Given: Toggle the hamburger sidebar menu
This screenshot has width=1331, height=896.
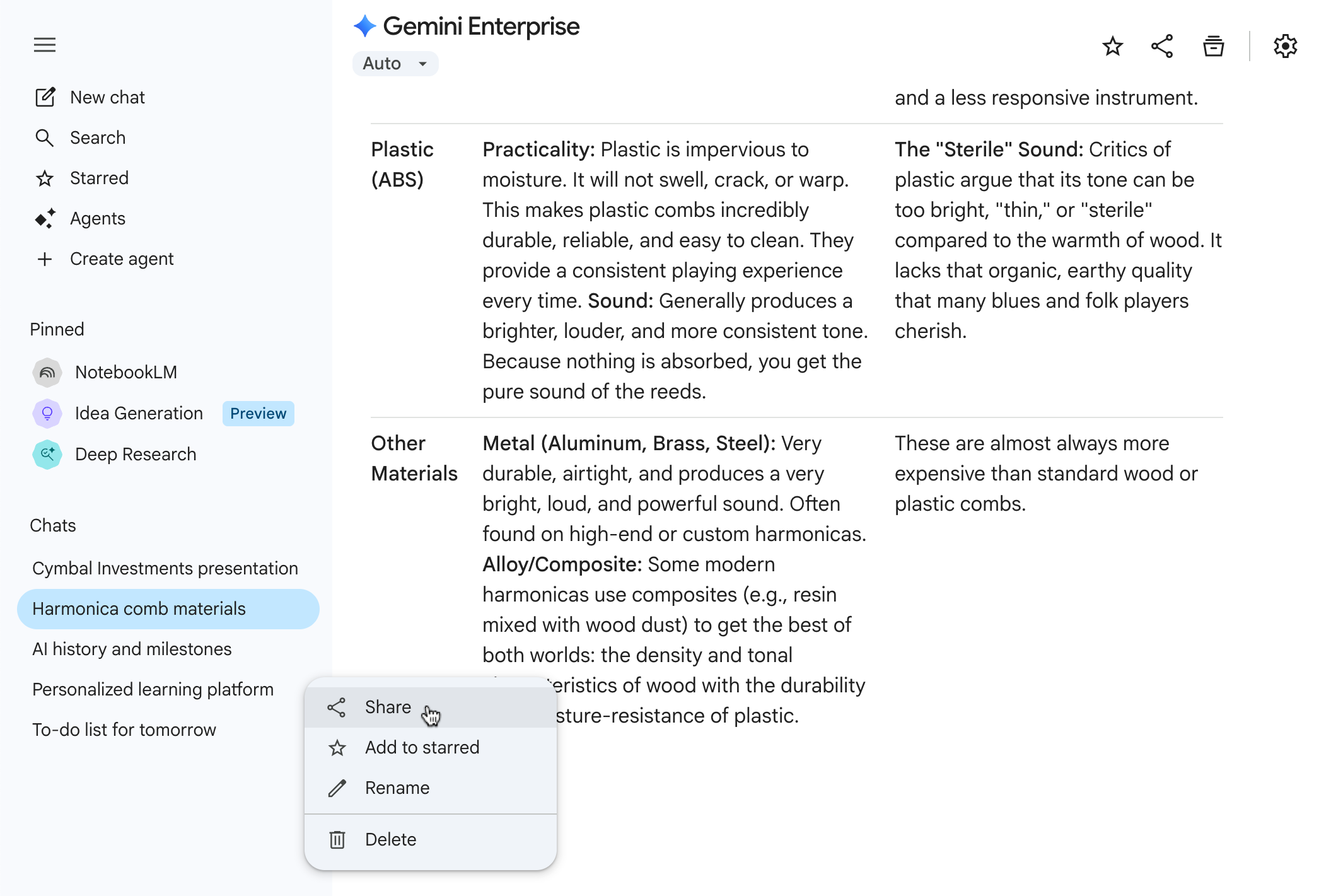Looking at the screenshot, I should pos(45,45).
